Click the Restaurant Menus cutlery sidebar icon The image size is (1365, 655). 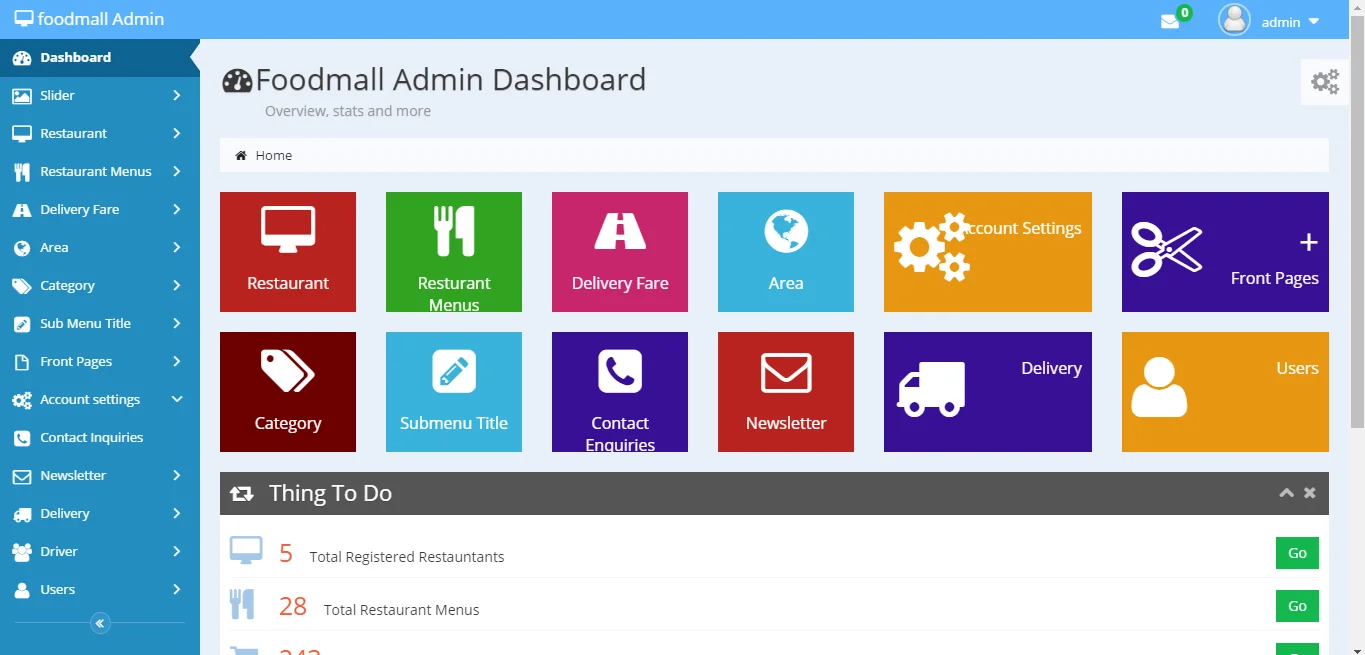[22, 172]
